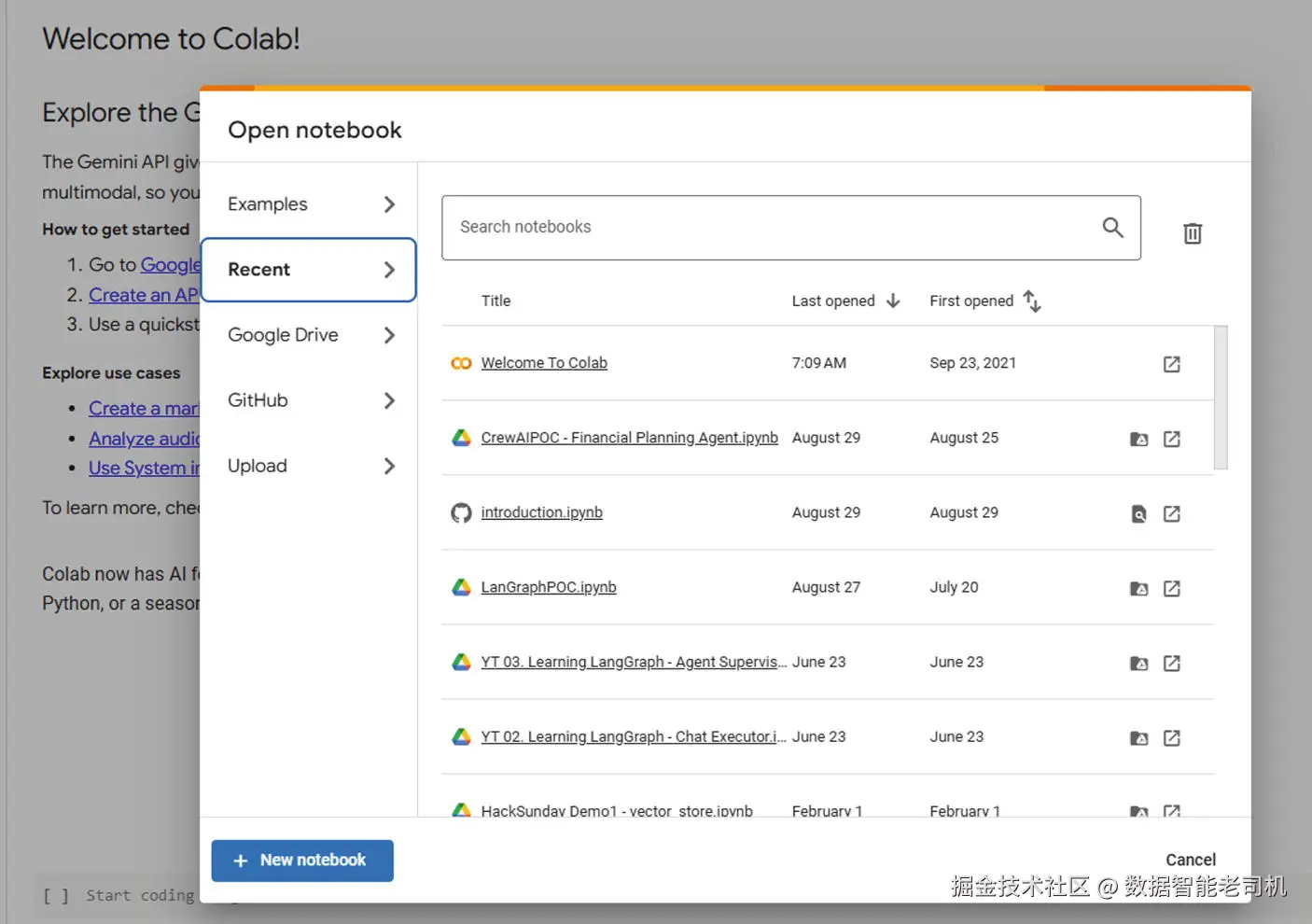Sort by Last opened column arrow
This screenshot has width=1312, height=924.
(x=893, y=301)
